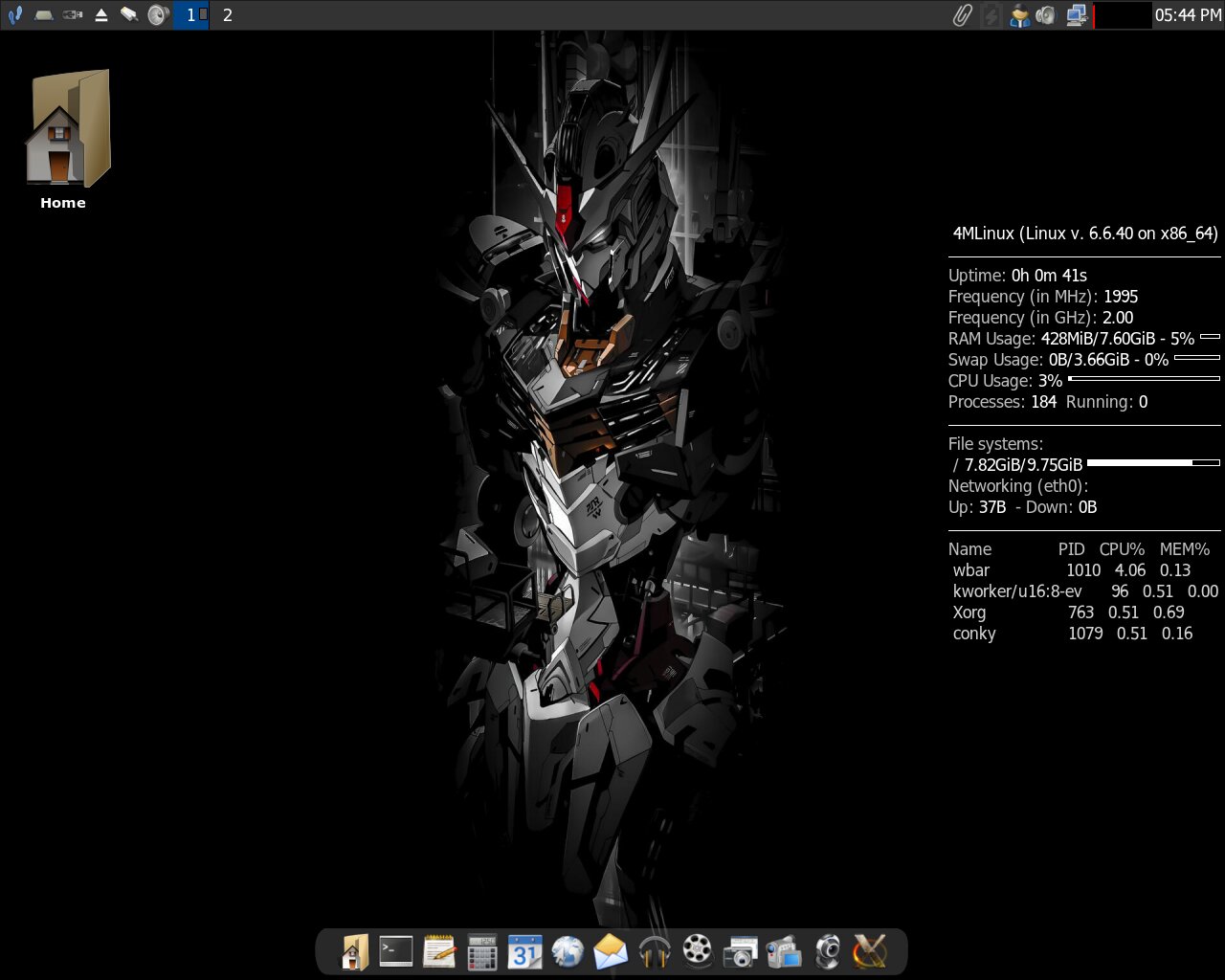Launch the film reel video player
Screen dimensions: 1225x980
[698, 951]
